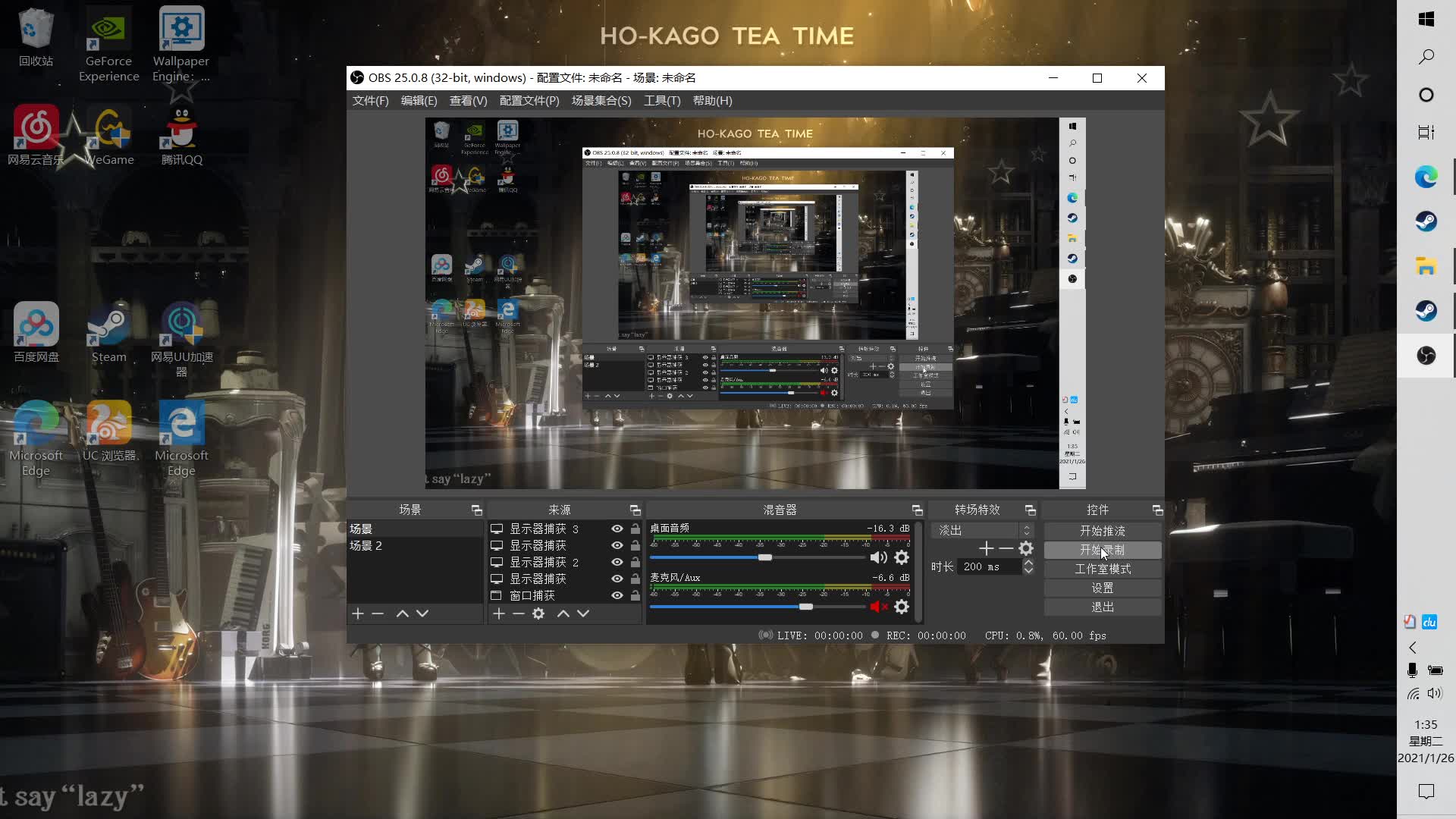Screen dimensions: 1456x819
Task: Add a new source with plus icon
Action: [x=498, y=613]
